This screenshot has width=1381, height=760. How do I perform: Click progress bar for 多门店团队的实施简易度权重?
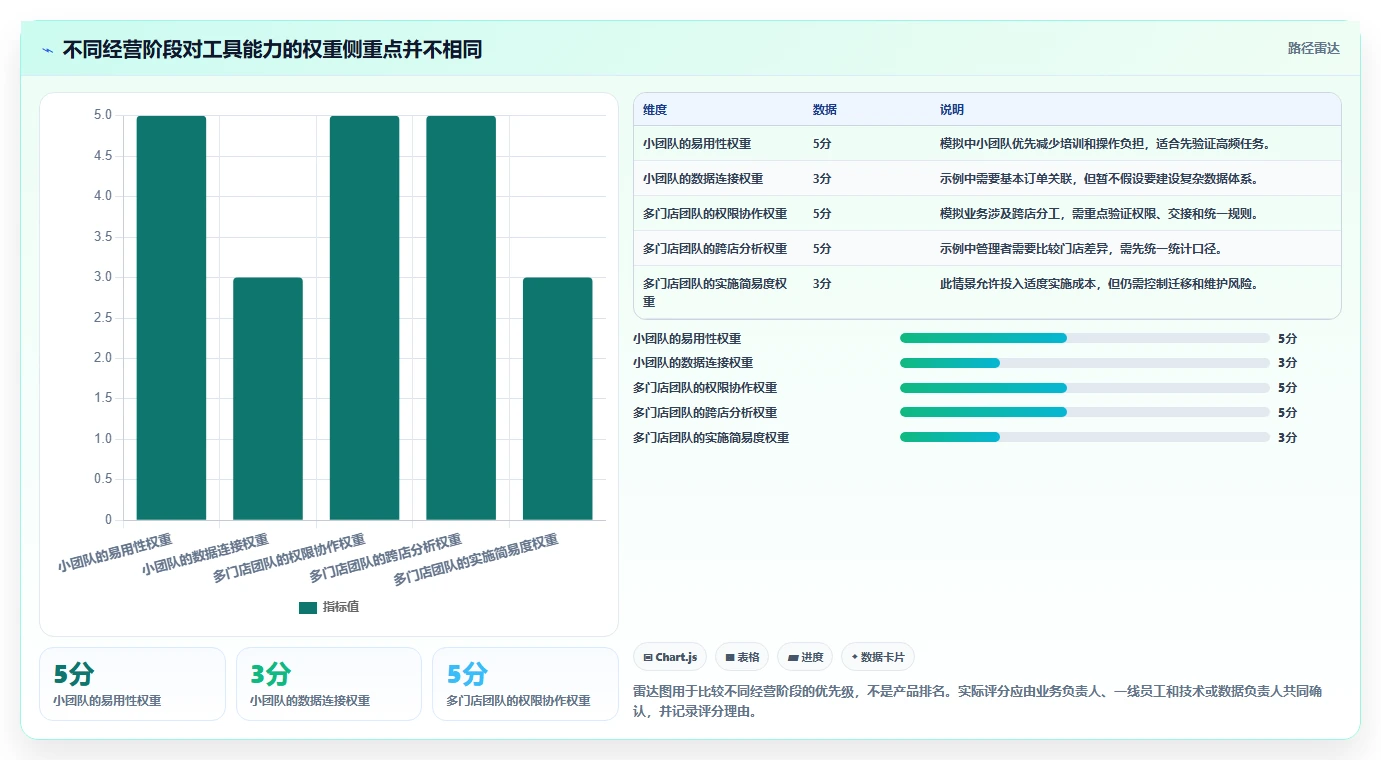[x=1085, y=437]
